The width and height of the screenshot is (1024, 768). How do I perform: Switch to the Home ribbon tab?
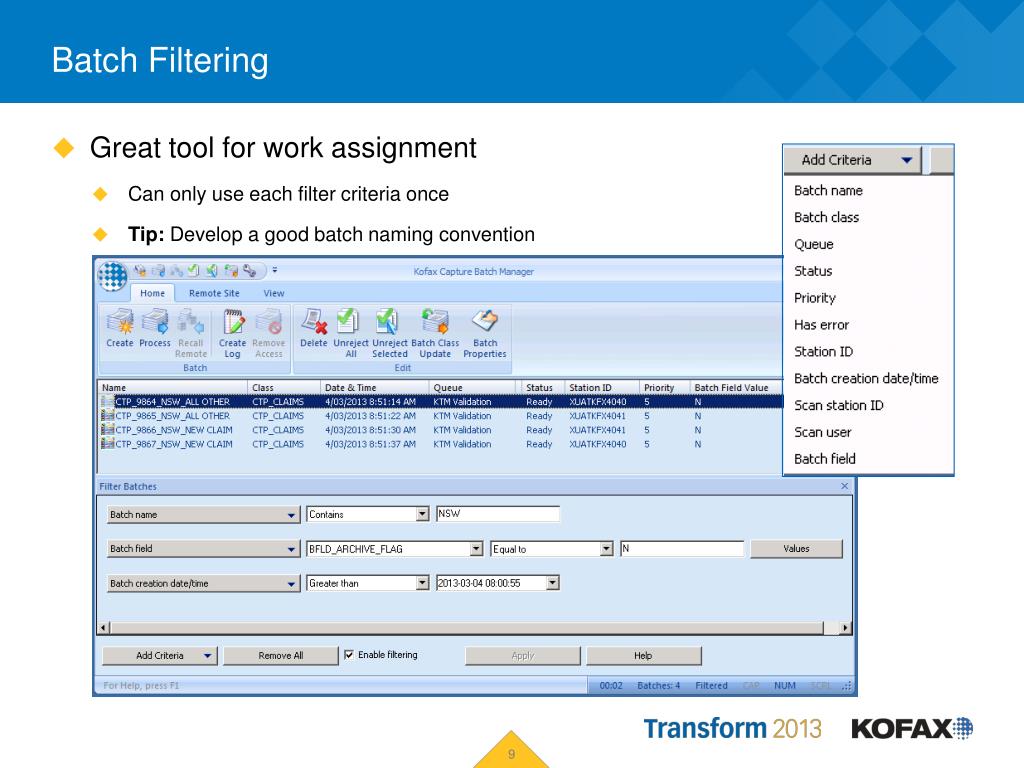pos(152,293)
